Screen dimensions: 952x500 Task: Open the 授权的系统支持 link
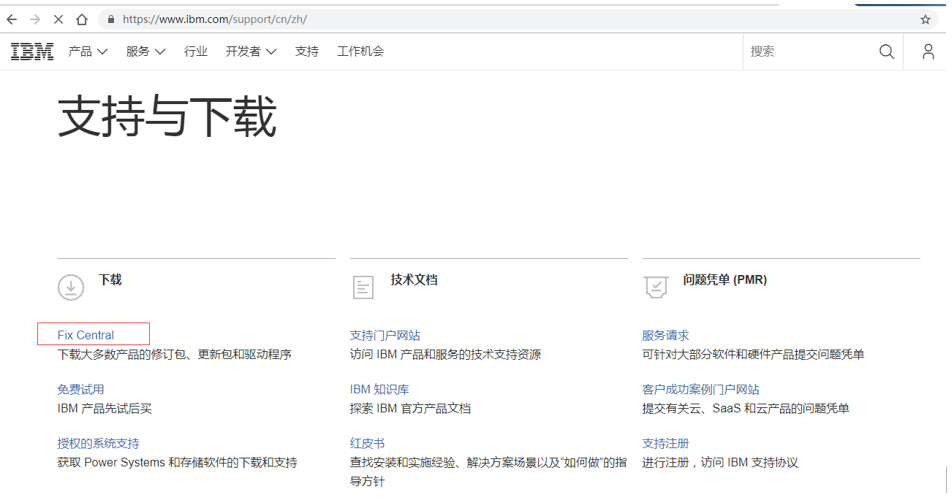point(98,443)
